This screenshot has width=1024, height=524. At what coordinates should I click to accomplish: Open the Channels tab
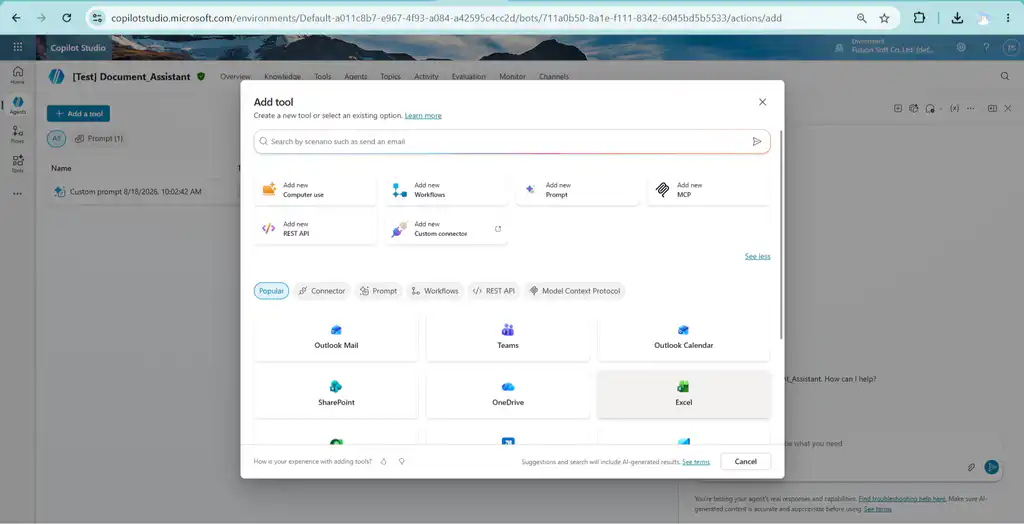click(553, 76)
